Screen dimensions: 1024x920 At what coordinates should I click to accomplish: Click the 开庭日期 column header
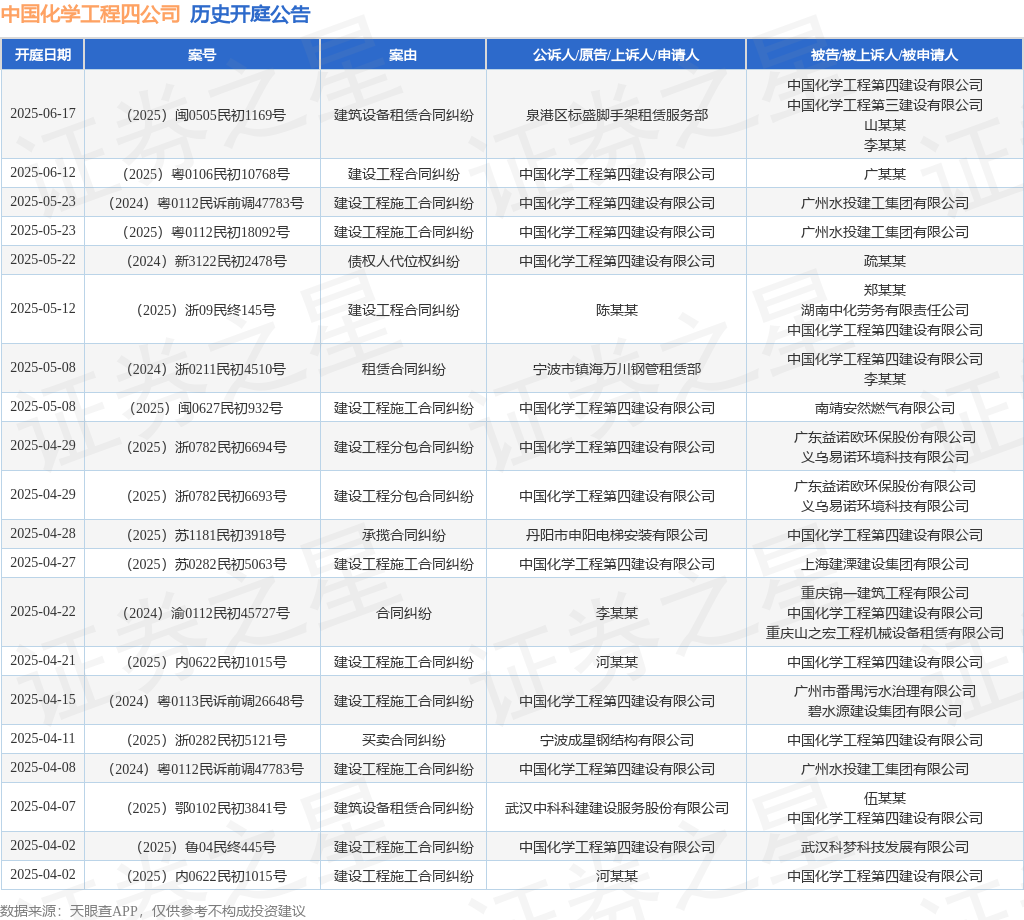(42, 55)
